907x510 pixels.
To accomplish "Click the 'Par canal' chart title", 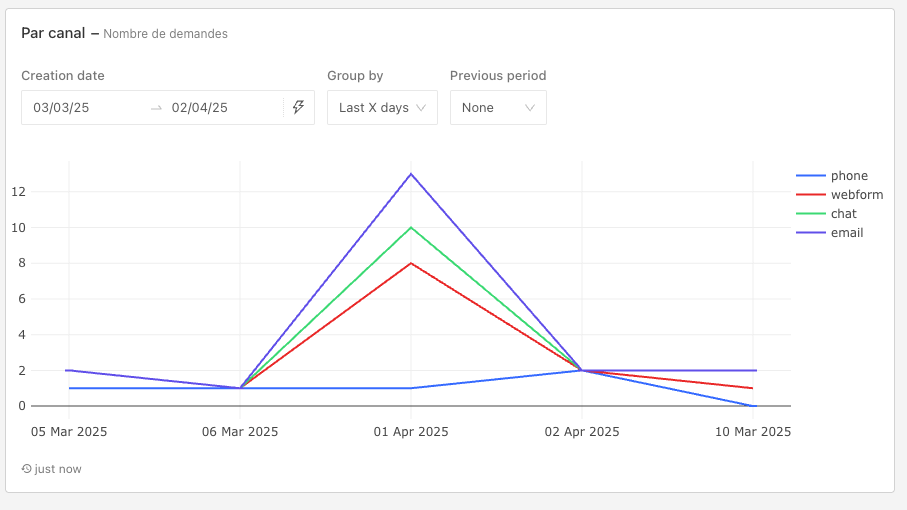I will pyautogui.click(x=54, y=33).
